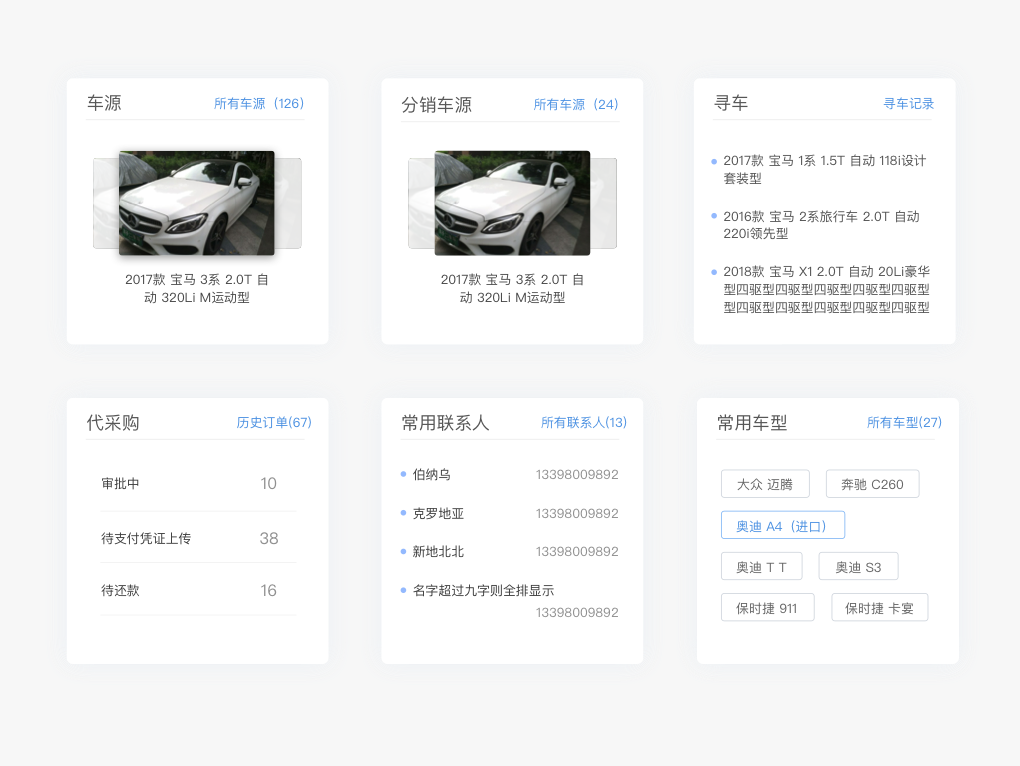The height and width of the screenshot is (766, 1020).
Task: Click the 车源 card heading
Action: pyautogui.click(x=104, y=103)
